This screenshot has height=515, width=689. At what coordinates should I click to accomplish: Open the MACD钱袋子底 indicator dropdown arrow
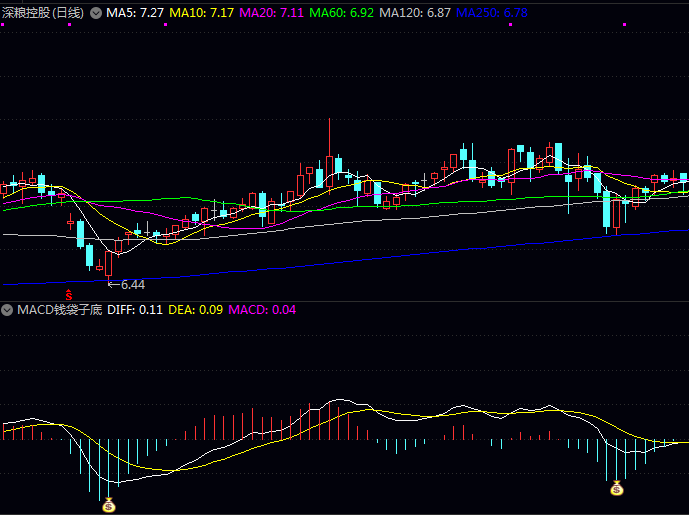coord(10,310)
